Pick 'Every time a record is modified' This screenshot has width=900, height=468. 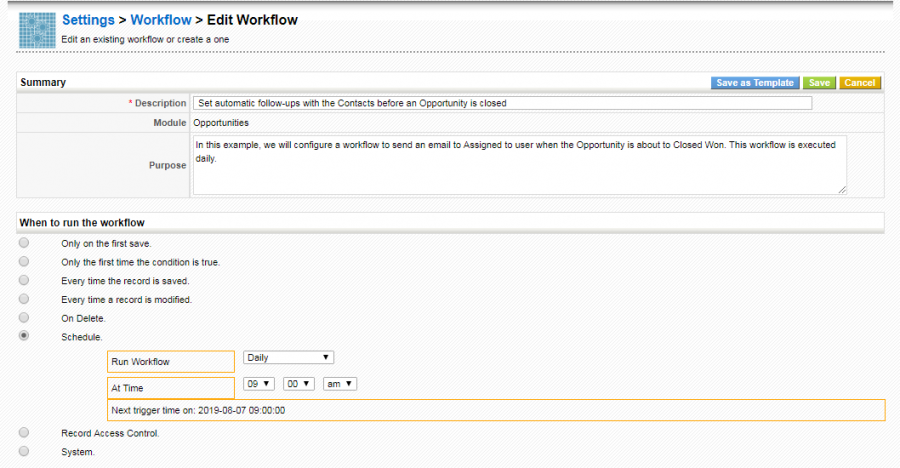click(24, 299)
